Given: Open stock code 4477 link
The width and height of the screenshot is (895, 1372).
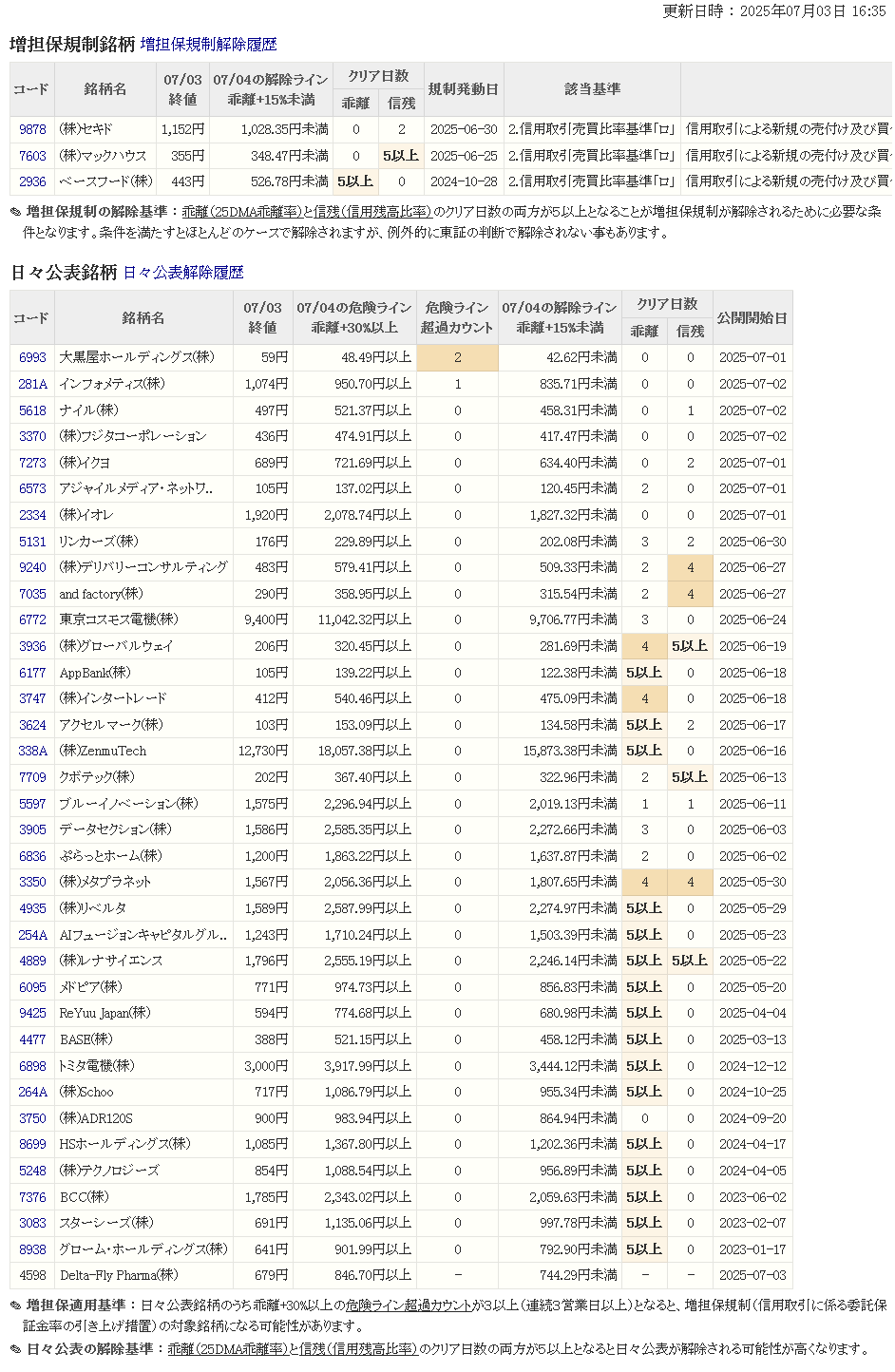Looking at the screenshot, I should pyautogui.click(x=32, y=1039).
